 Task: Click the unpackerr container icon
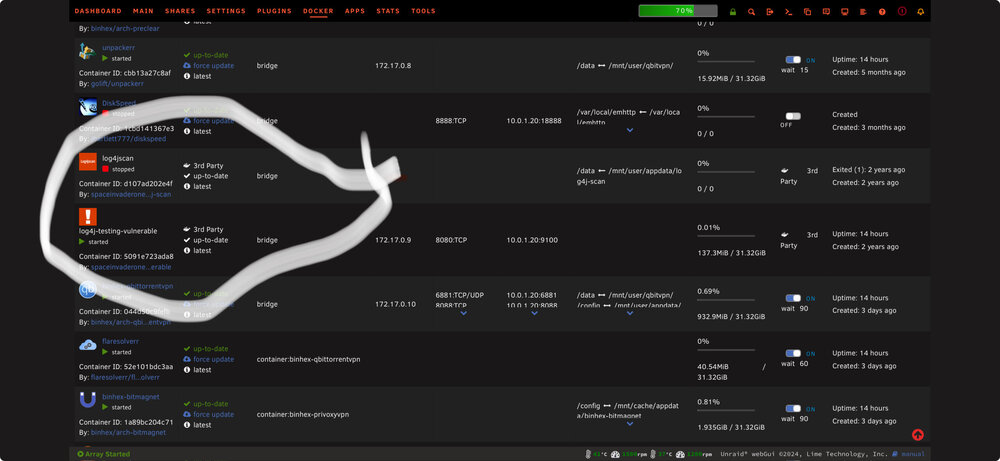coord(87,52)
